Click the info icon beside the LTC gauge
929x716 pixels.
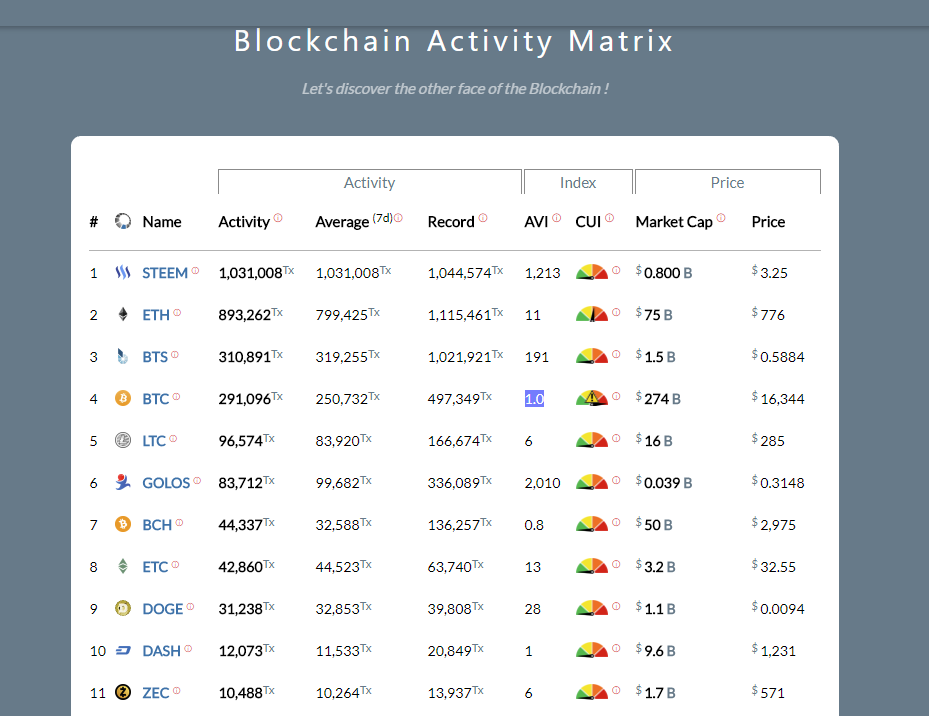pyautogui.click(x=616, y=438)
